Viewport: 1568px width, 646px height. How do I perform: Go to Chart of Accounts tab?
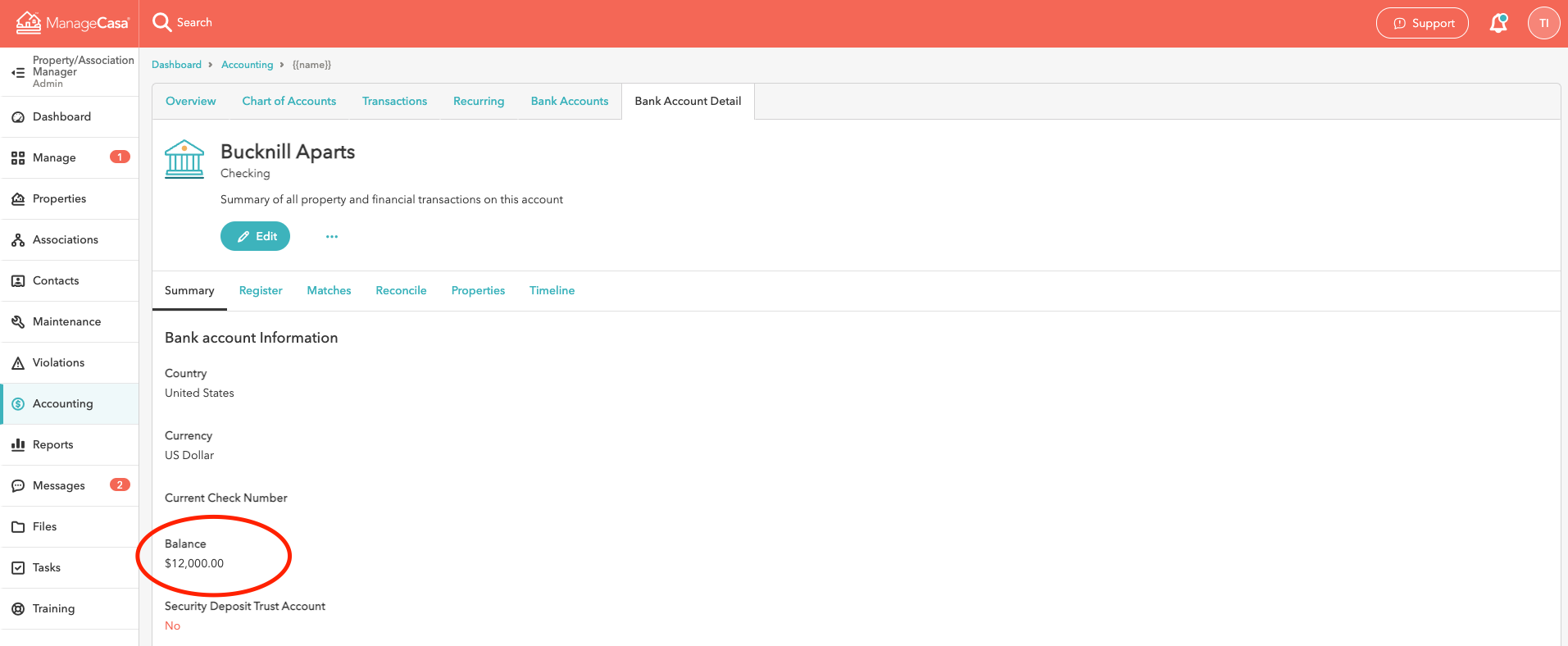coord(289,101)
